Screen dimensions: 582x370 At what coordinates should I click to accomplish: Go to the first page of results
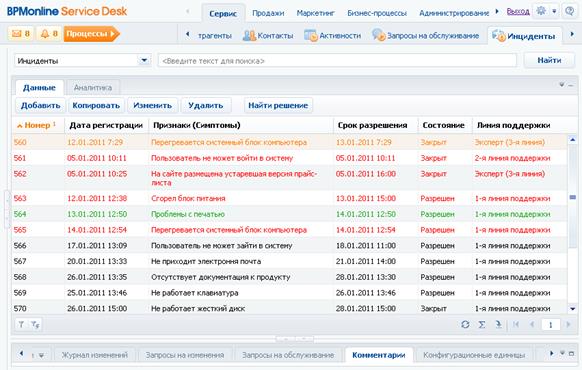(x=516, y=325)
